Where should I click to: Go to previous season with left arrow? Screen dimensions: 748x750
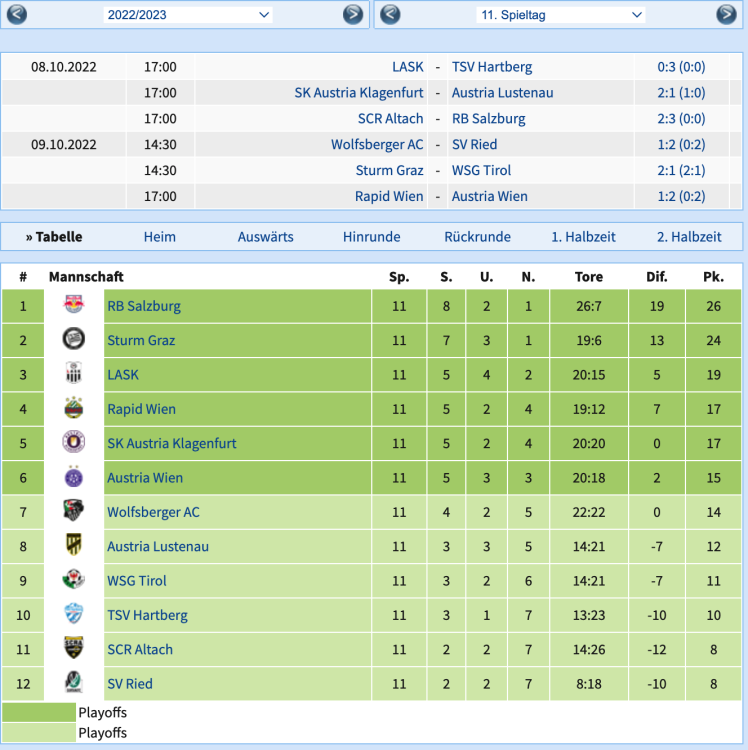[17, 14]
